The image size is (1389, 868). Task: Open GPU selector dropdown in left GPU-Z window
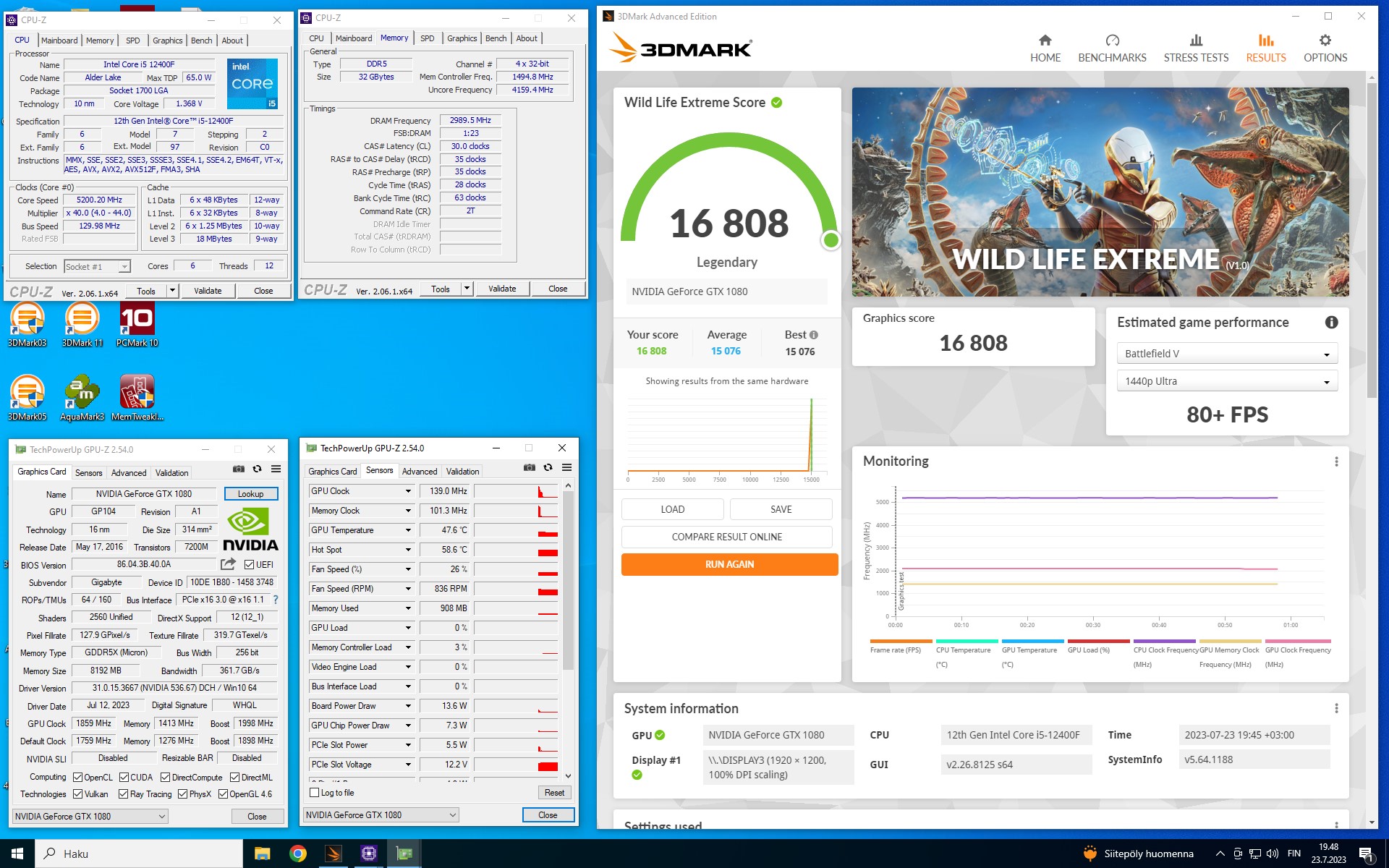(90, 817)
